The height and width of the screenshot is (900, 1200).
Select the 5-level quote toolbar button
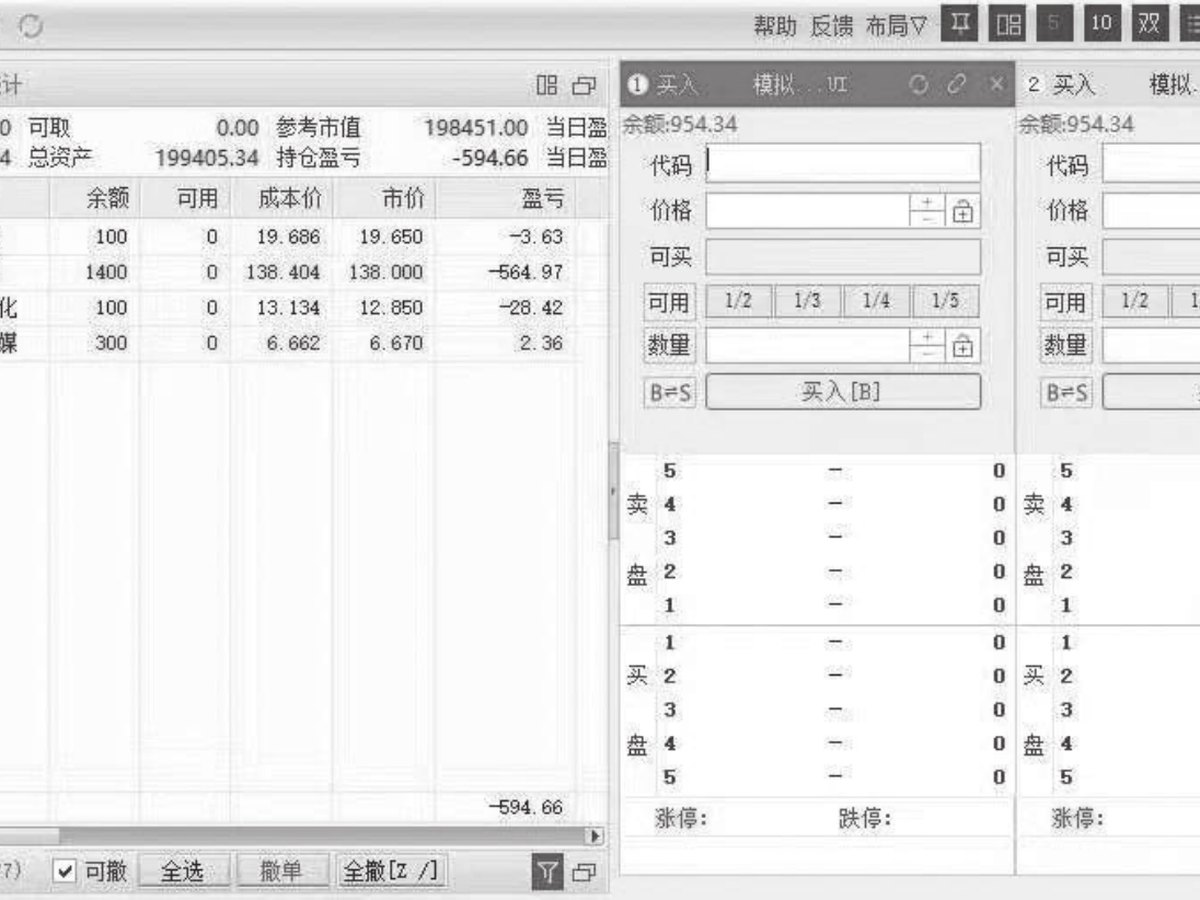1054,25
